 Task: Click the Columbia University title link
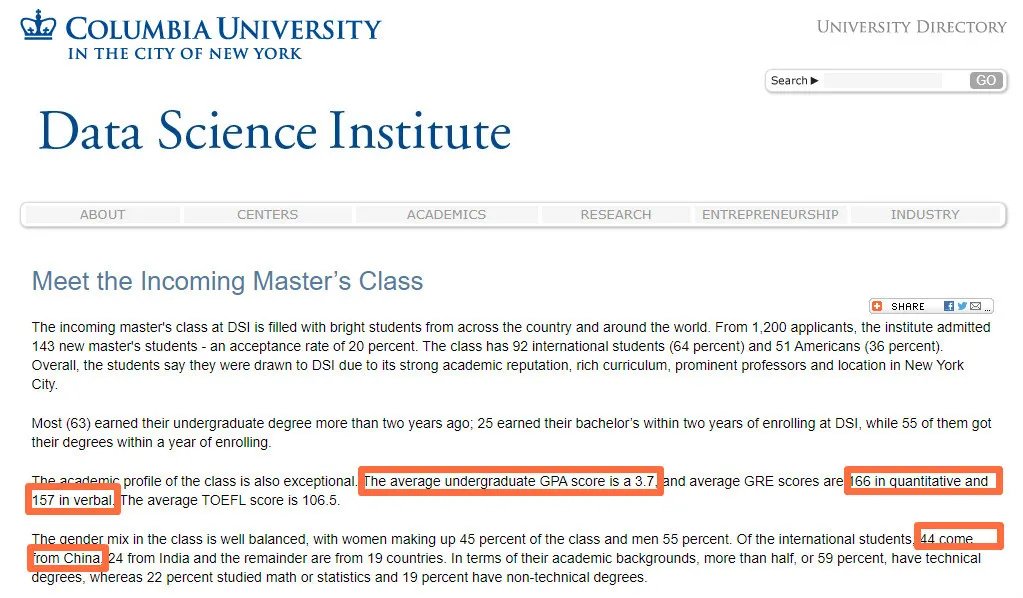pyautogui.click(x=223, y=29)
